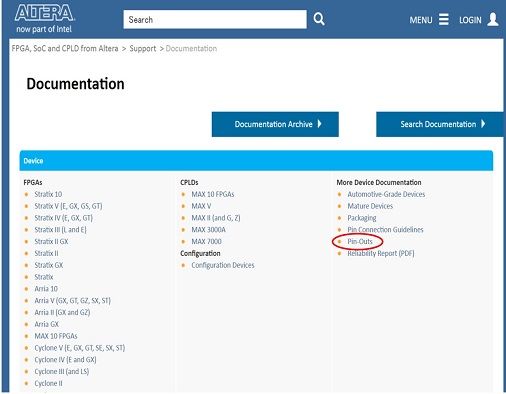This screenshot has width=506, height=394.
Task: Click the Documentation page title
Action: coord(75,84)
